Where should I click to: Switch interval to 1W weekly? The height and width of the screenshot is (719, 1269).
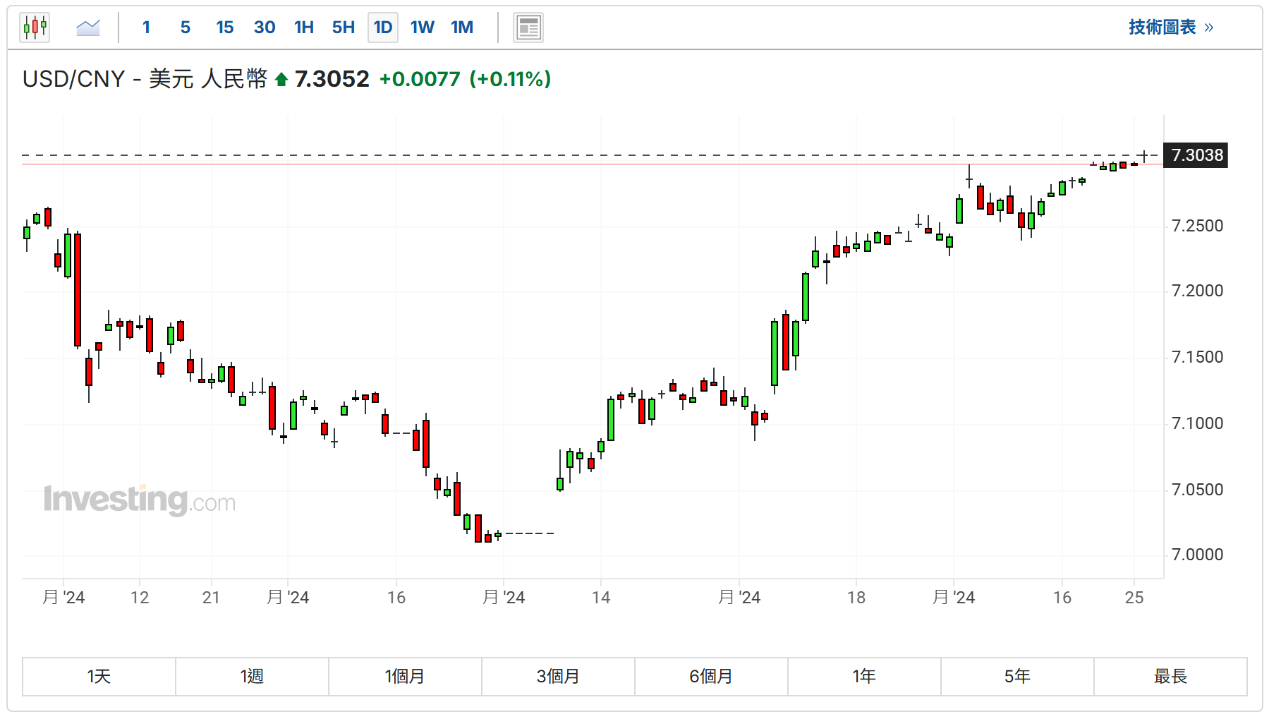pyautogui.click(x=422, y=27)
